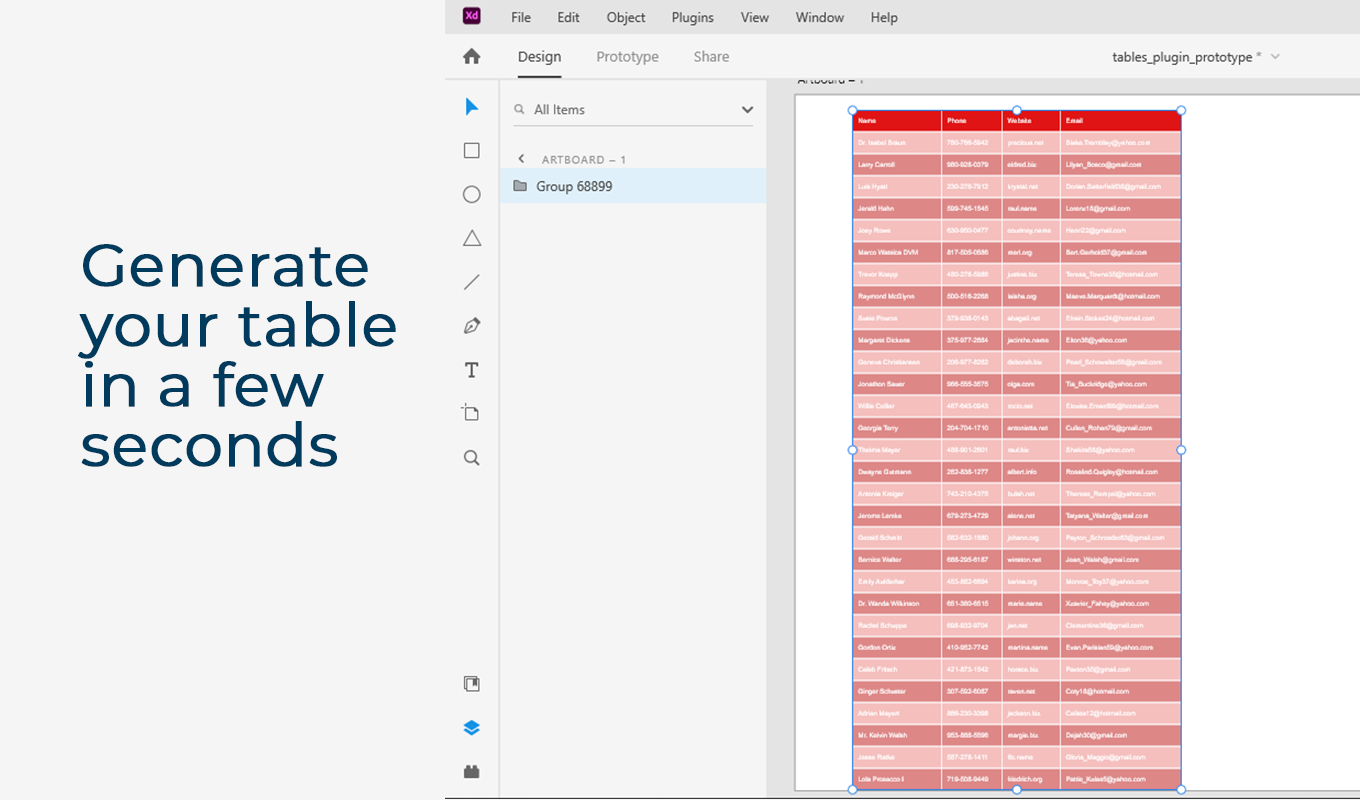Open the Plugins panel icon
The width and height of the screenshot is (1360, 800).
[472, 771]
